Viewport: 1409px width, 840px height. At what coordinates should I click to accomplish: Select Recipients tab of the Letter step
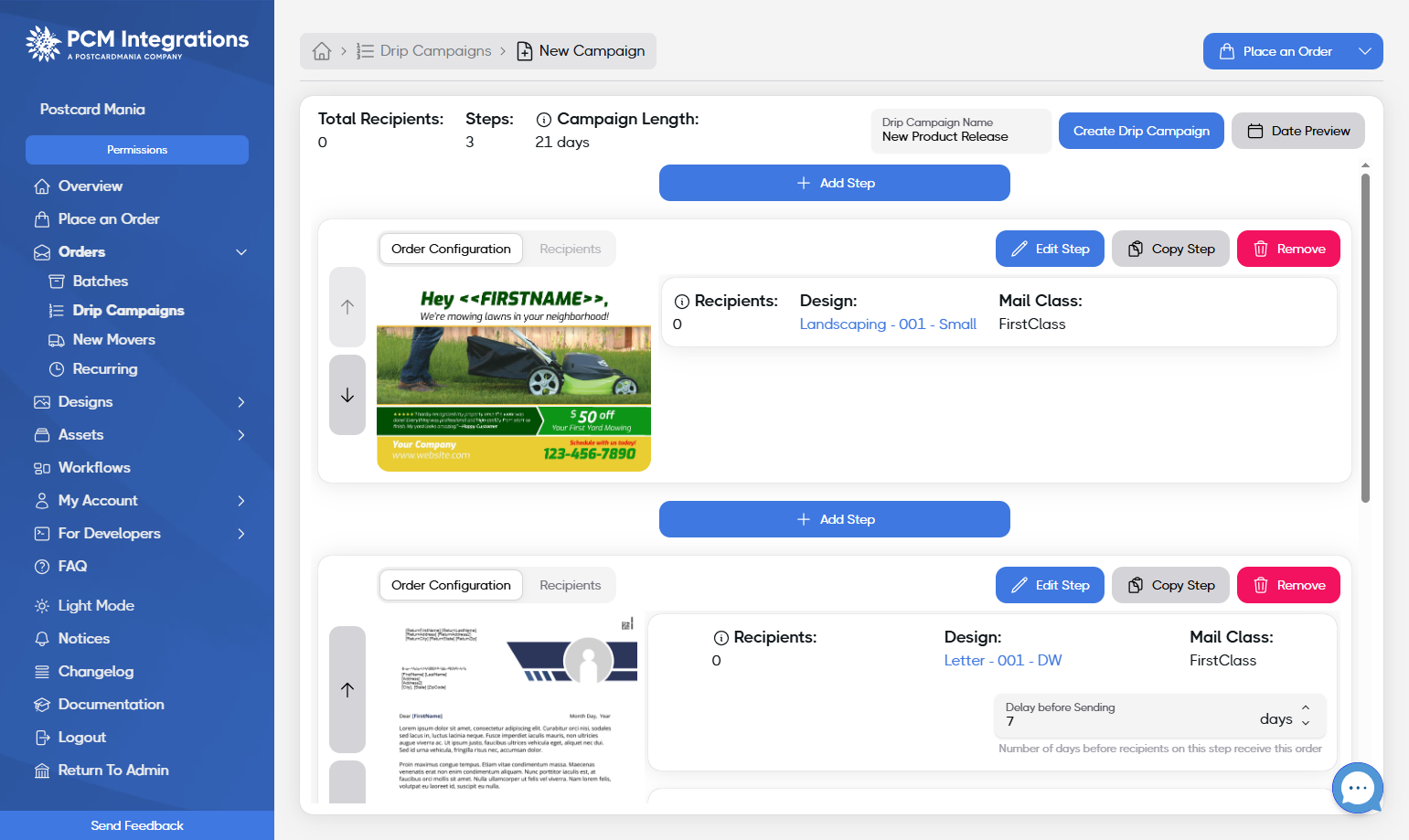coord(571,585)
